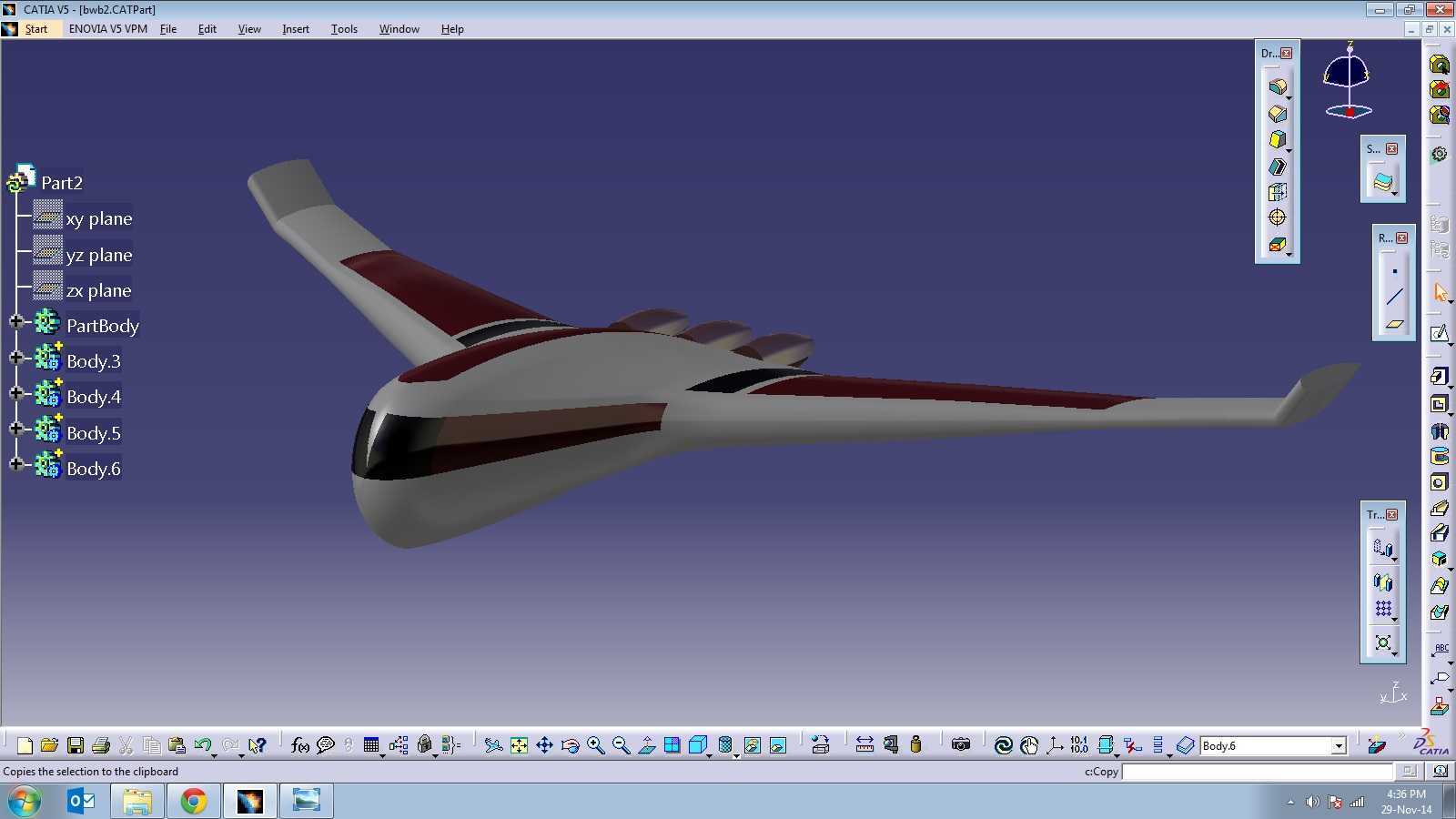Open the Start menu item

pos(36,29)
